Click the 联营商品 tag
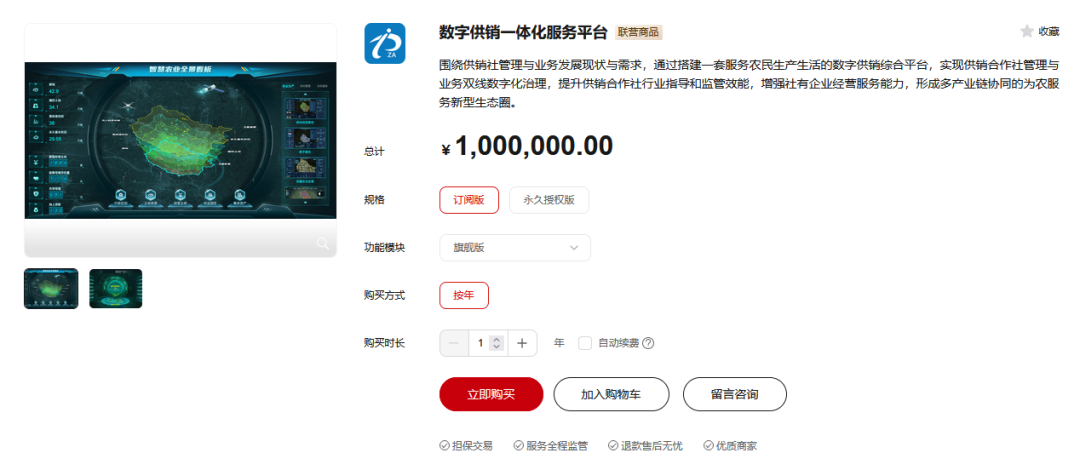Image resolution: width=1080 pixels, height=470 pixels. coord(638,32)
